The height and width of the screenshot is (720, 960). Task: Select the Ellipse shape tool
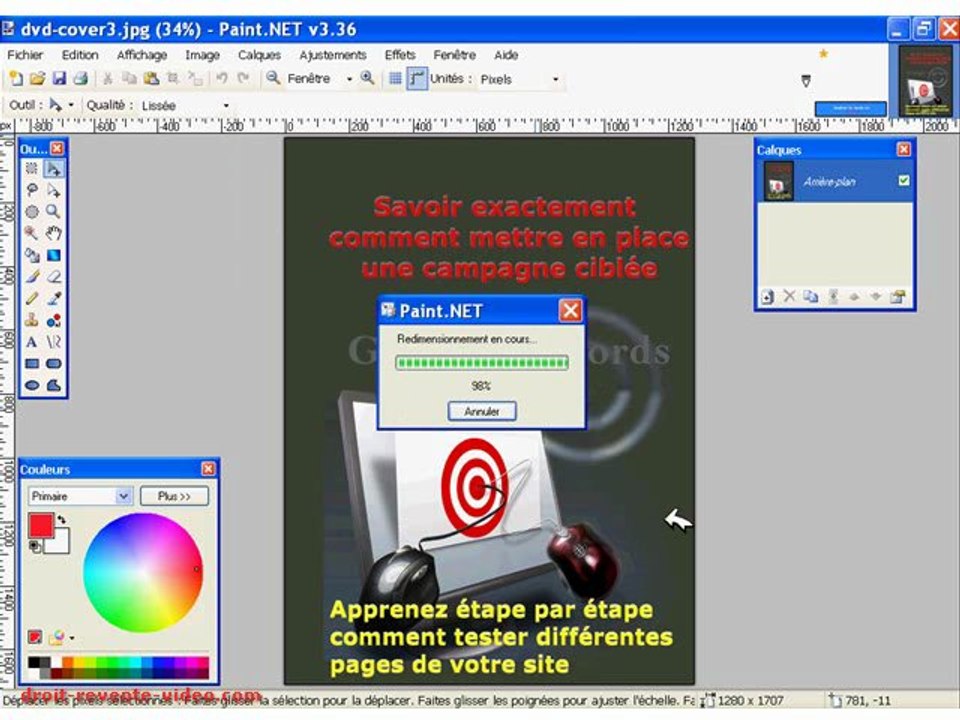point(32,385)
